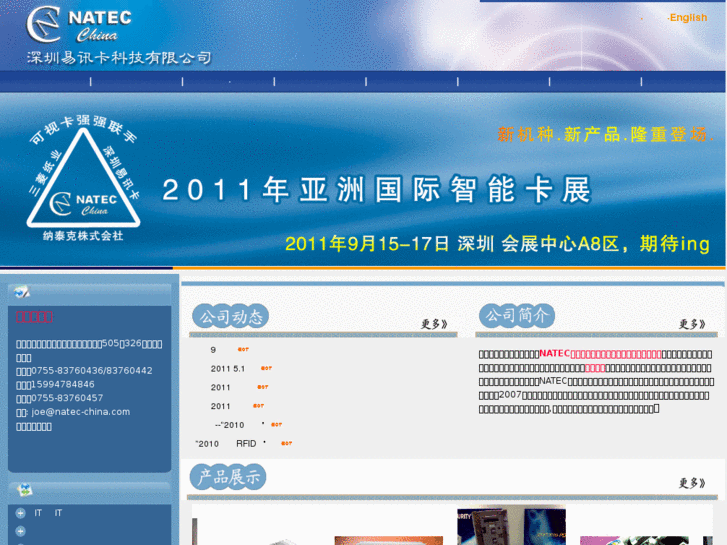Click the HOT badge on the RFID news row
This screenshot has height=545, width=727.
pyautogui.click(x=287, y=443)
